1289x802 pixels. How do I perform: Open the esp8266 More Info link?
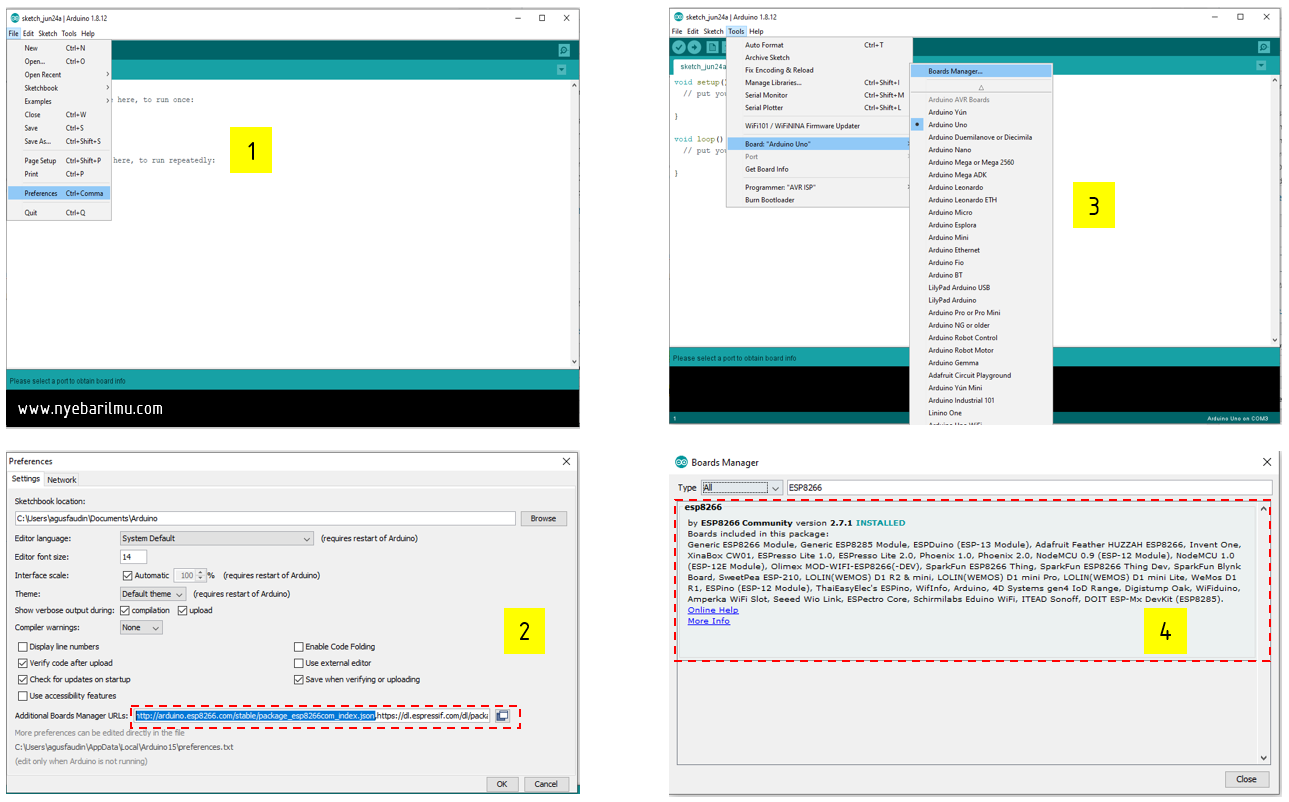click(709, 621)
